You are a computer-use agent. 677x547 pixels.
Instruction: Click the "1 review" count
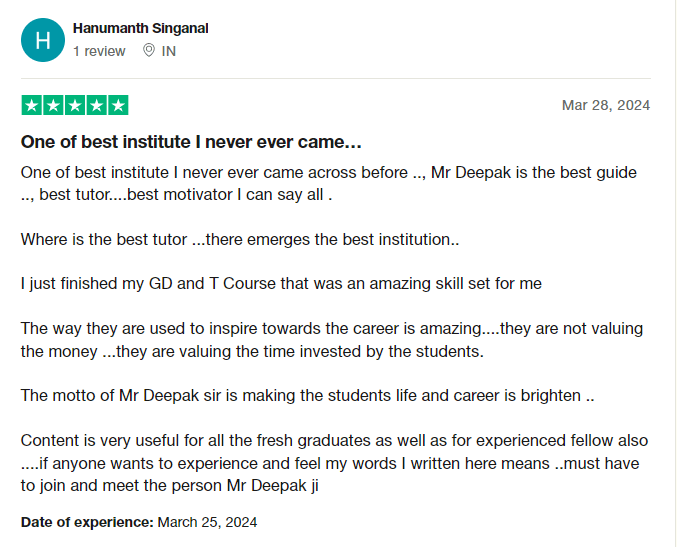99,51
